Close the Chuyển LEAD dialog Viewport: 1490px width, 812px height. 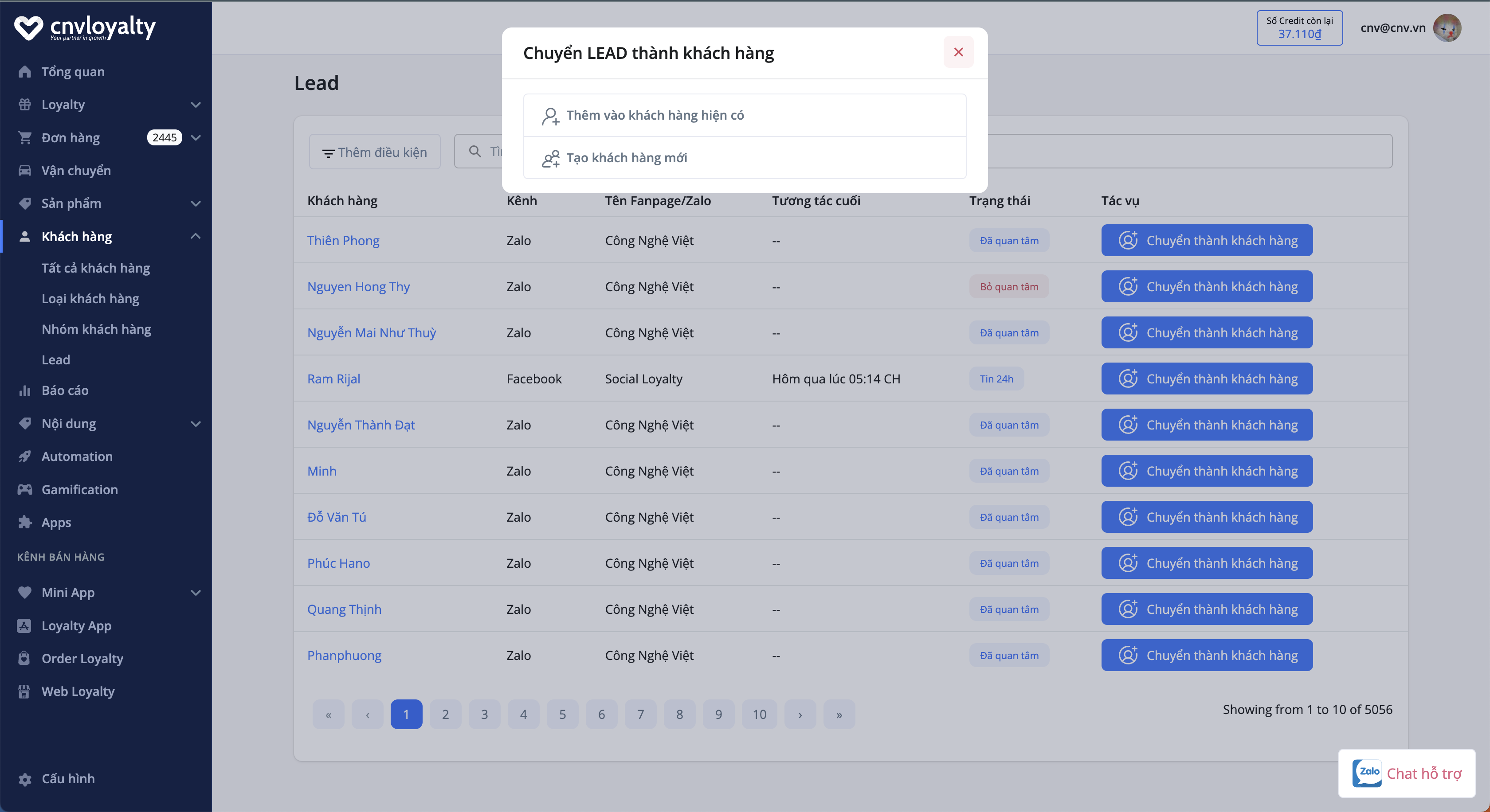tap(958, 52)
